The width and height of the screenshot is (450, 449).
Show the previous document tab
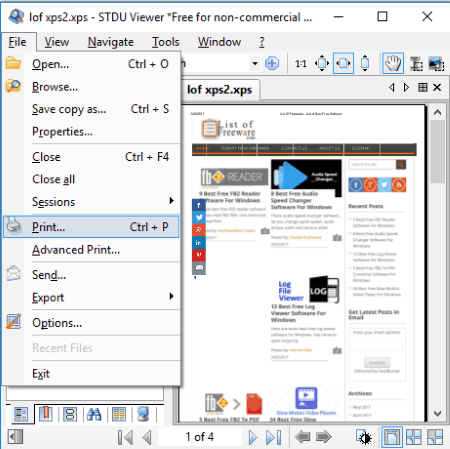tap(392, 87)
